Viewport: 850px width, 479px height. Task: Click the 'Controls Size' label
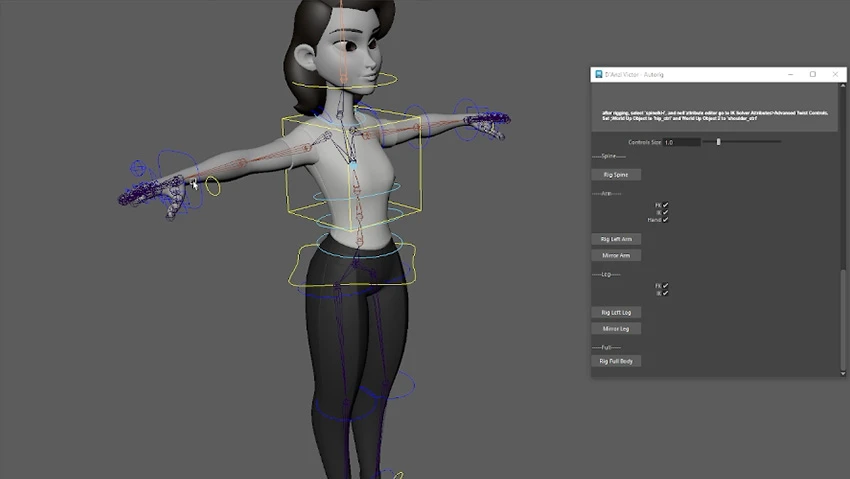tap(644, 142)
